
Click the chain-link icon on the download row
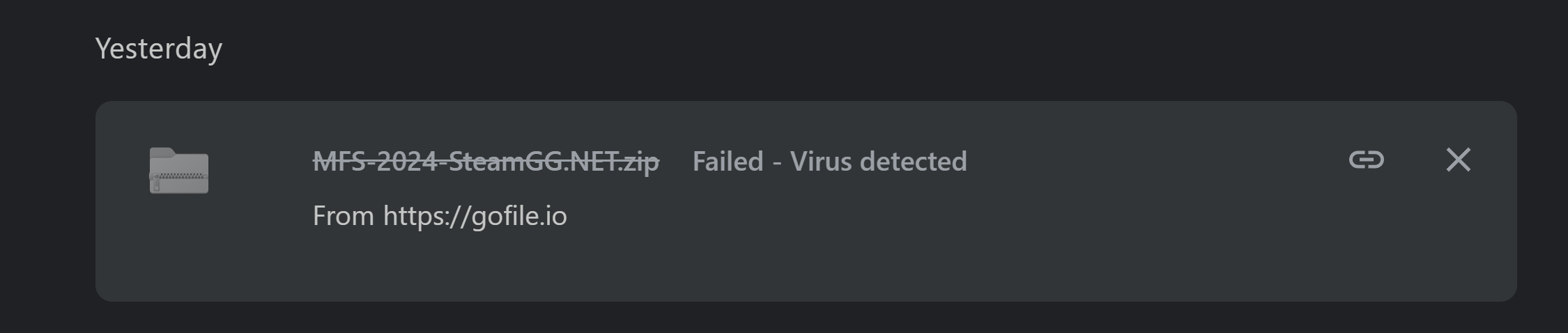point(1366,160)
